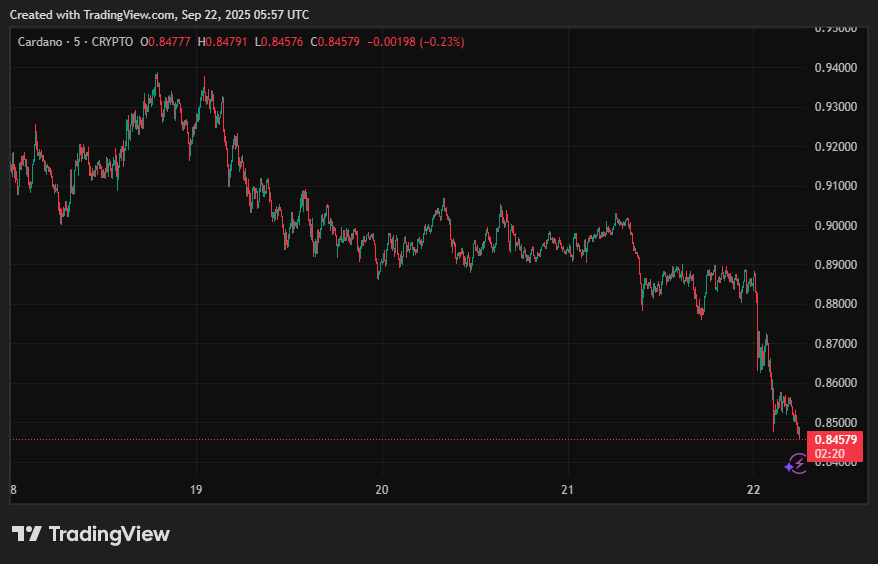Click the 0.93000 price axis label
This screenshot has height=564, width=878.
[835, 107]
